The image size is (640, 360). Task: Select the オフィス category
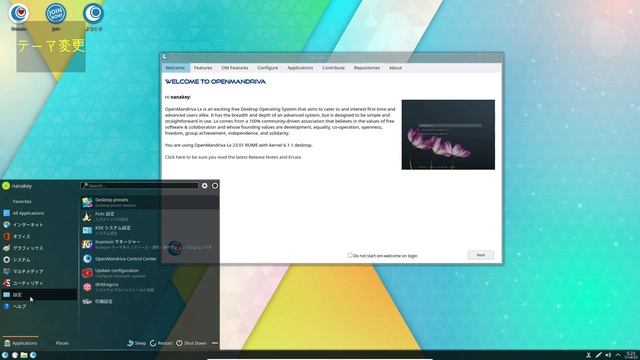39,236
